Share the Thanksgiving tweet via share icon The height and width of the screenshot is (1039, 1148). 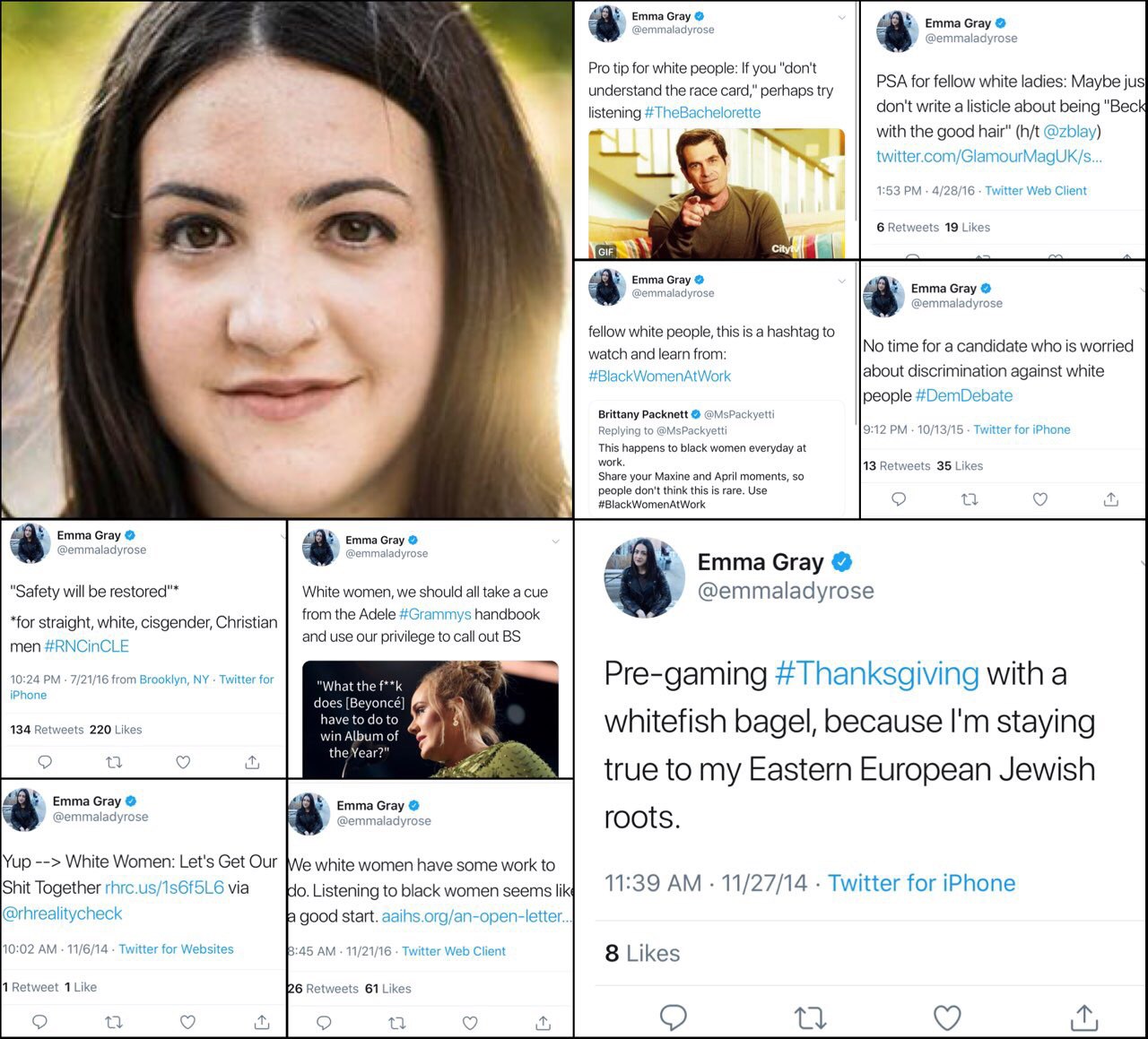[x=1084, y=1016]
